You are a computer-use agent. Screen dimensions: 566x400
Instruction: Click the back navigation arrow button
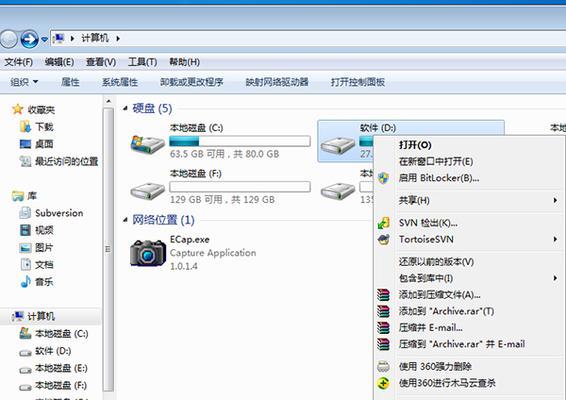[x=8, y=39]
